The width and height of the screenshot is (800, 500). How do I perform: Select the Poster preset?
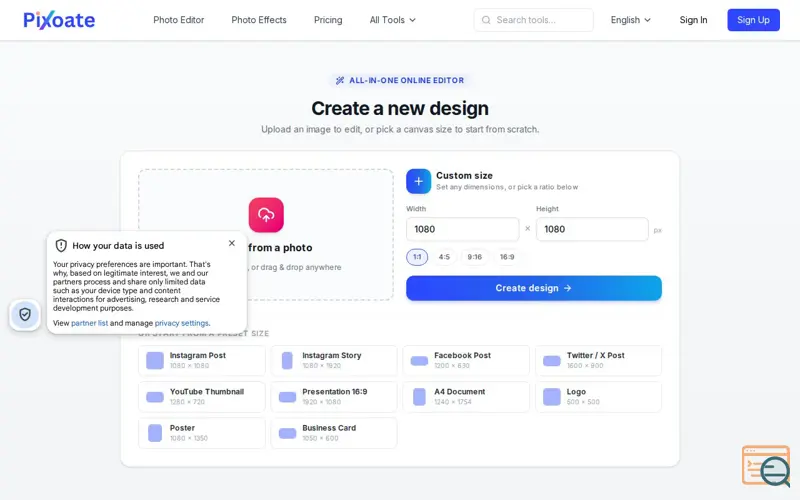[202, 433]
